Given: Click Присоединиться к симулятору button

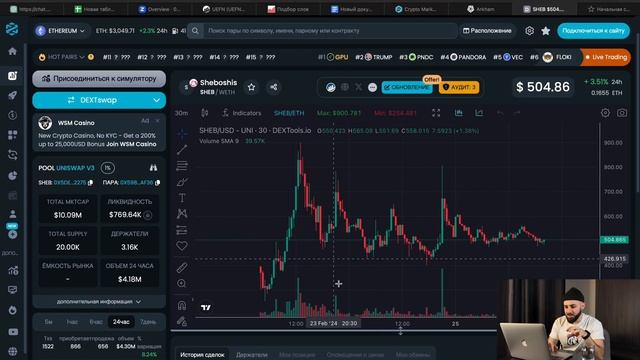Looking at the screenshot, I should point(99,78).
